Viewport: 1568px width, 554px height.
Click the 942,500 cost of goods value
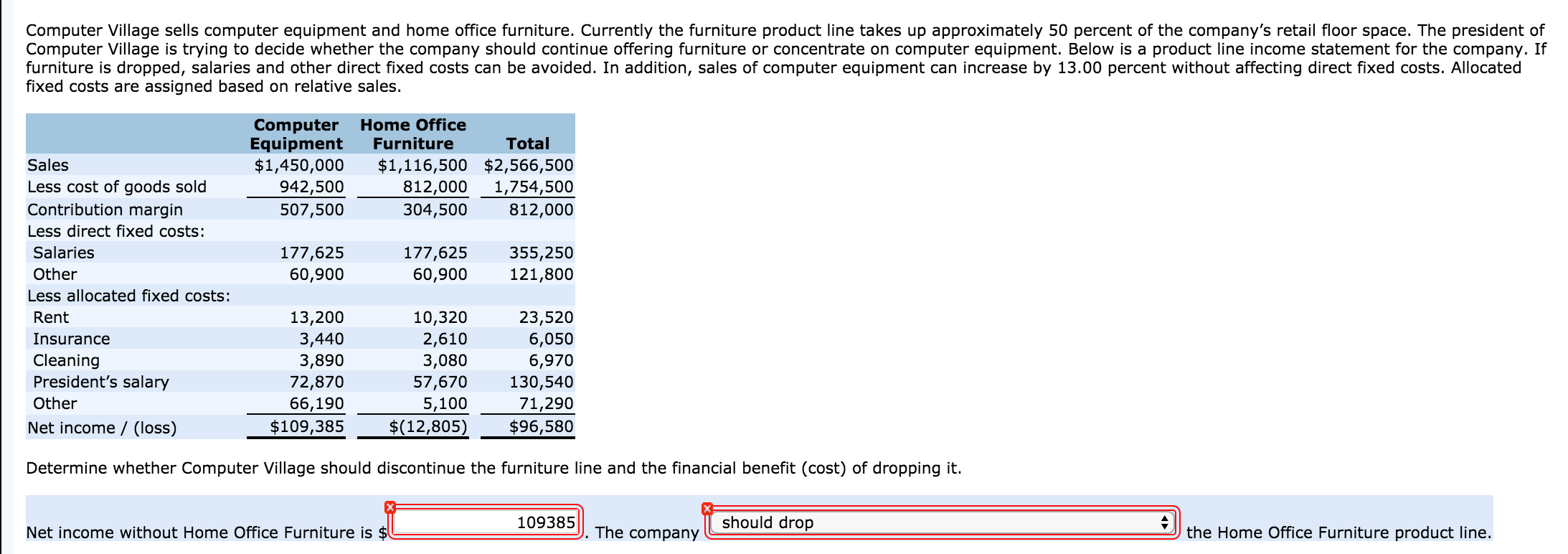(311, 187)
